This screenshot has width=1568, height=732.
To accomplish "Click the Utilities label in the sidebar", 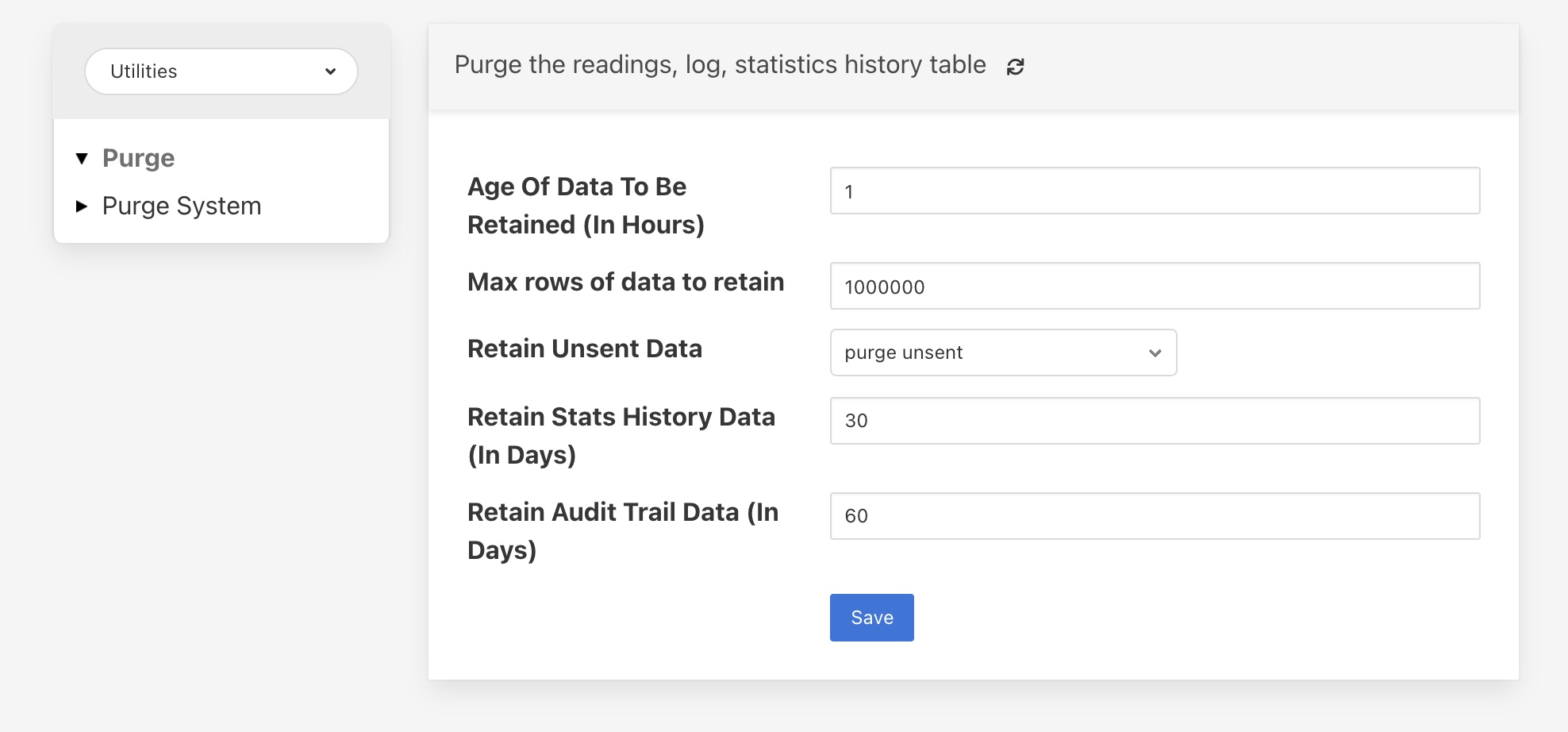I will coord(144,71).
